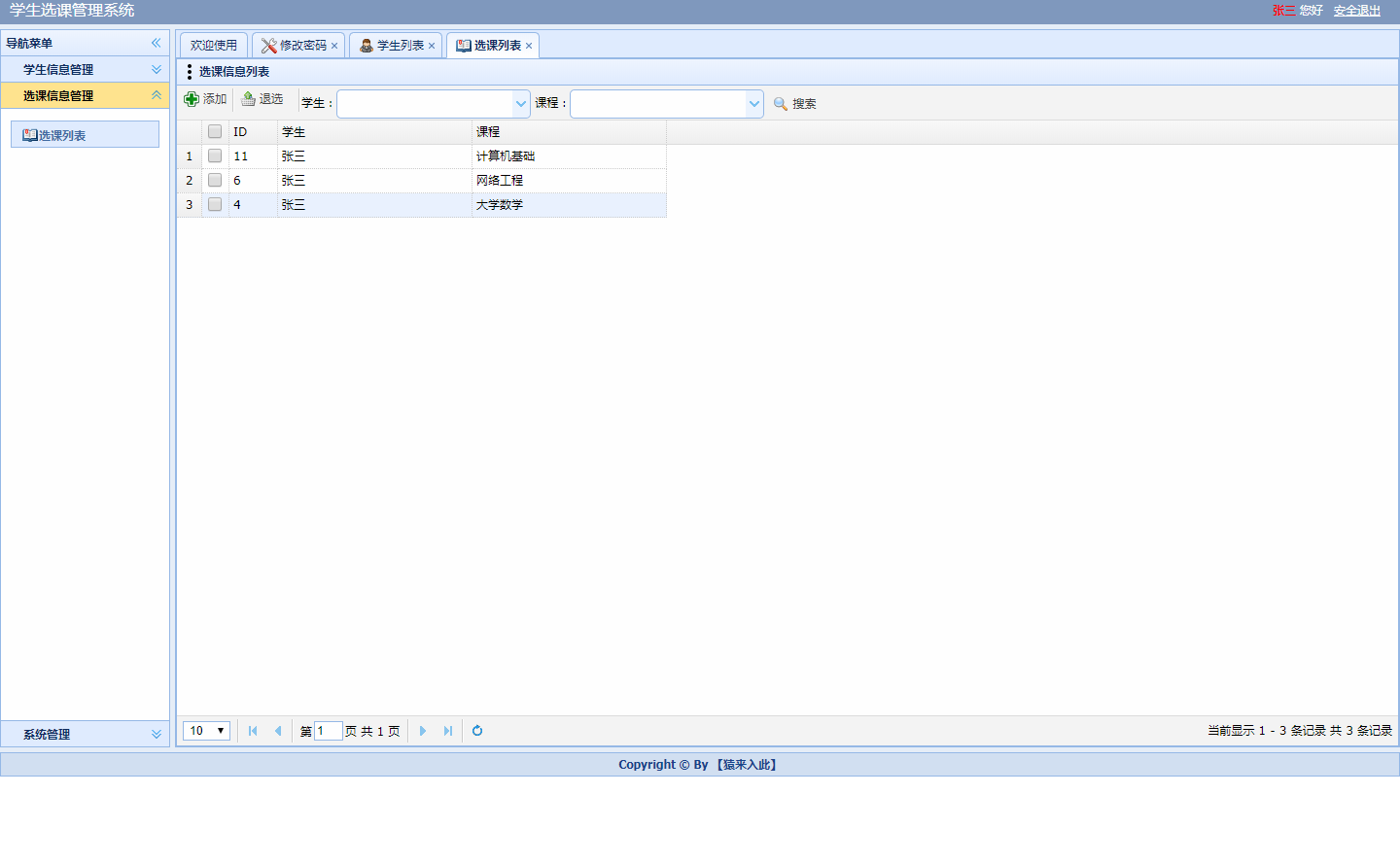Screen dimensions: 1400x864
Task: Go to first page of results
Action: (x=253, y=731)
